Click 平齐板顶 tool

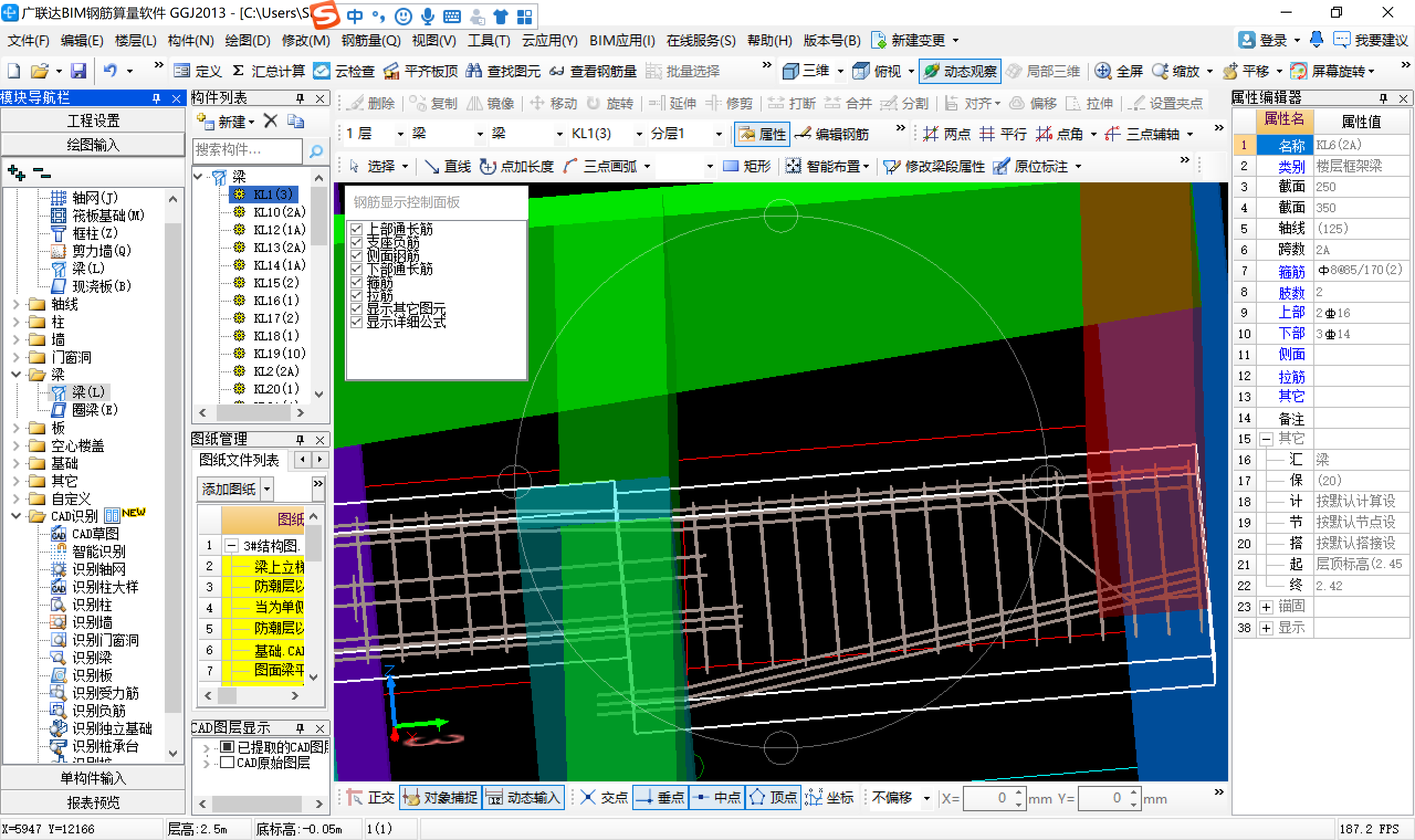421,71
